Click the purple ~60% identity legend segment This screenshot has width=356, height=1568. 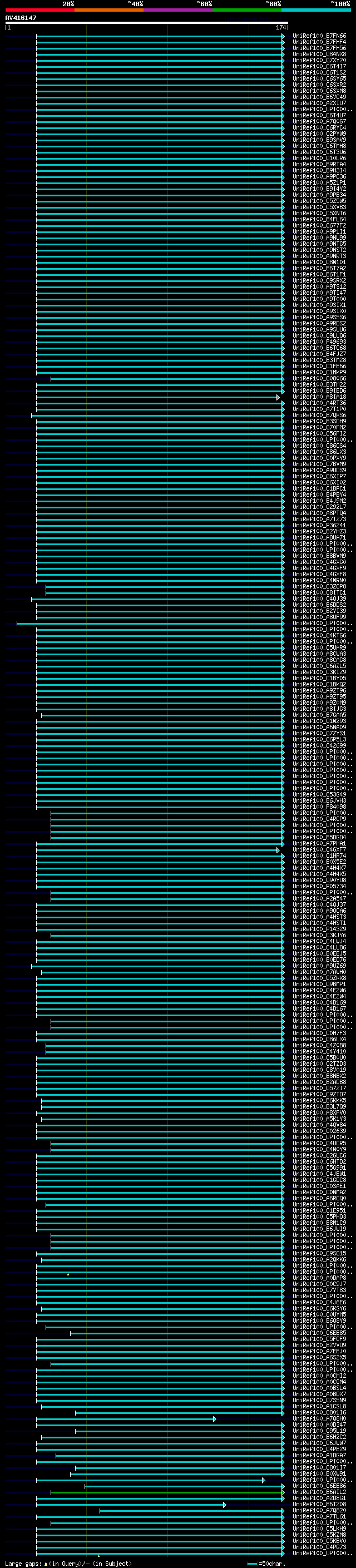pos(177,10)
